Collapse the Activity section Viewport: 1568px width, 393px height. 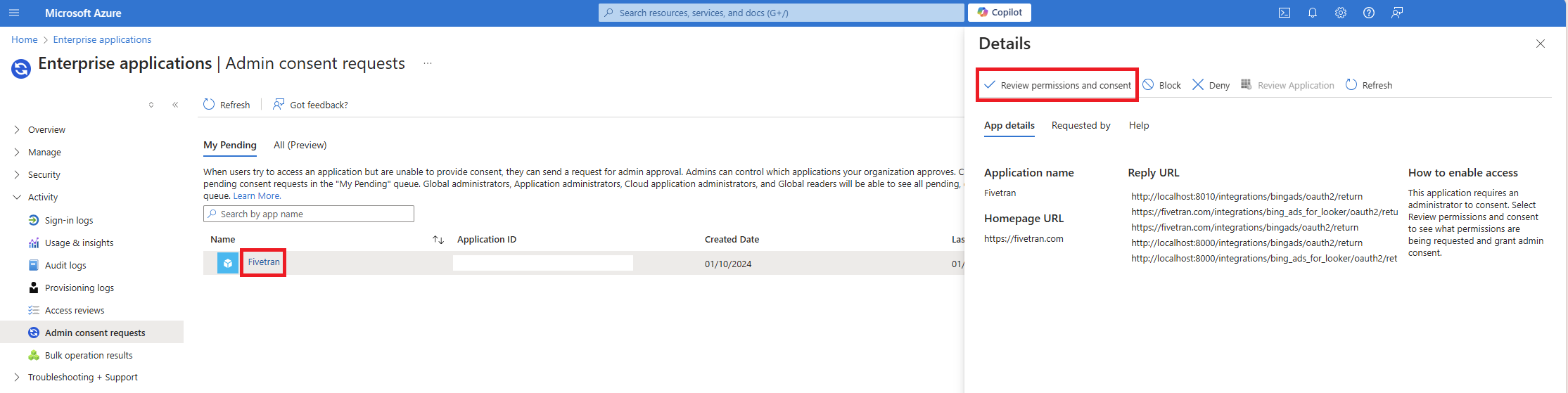17,198
